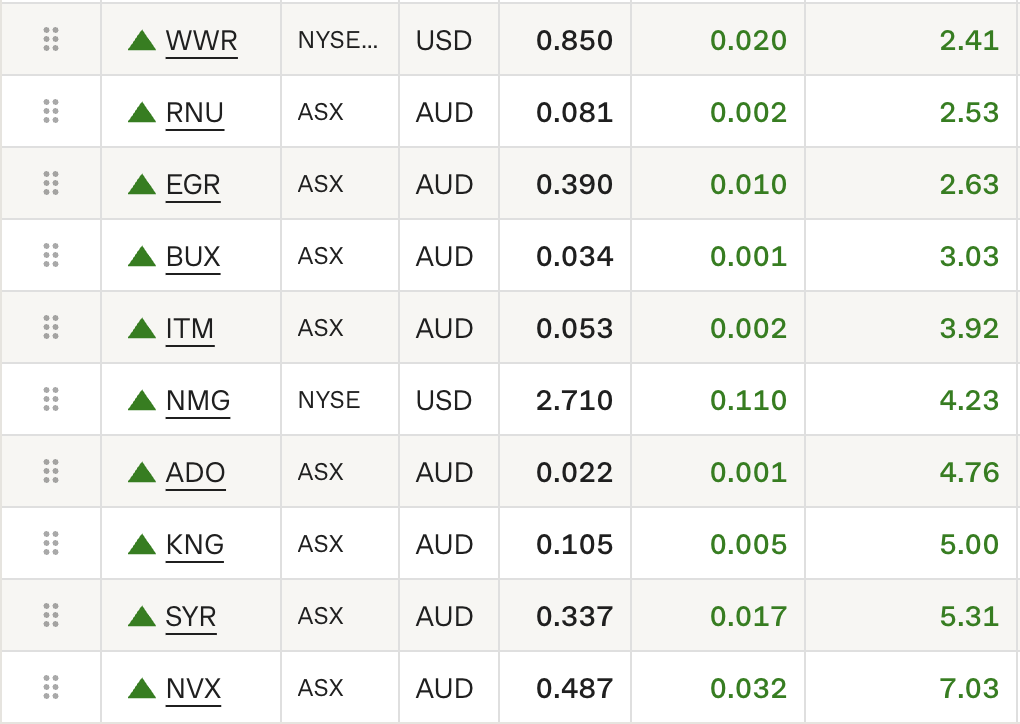Open the SYR stock link
1020x724 pixels.
[x=191, y=617]
